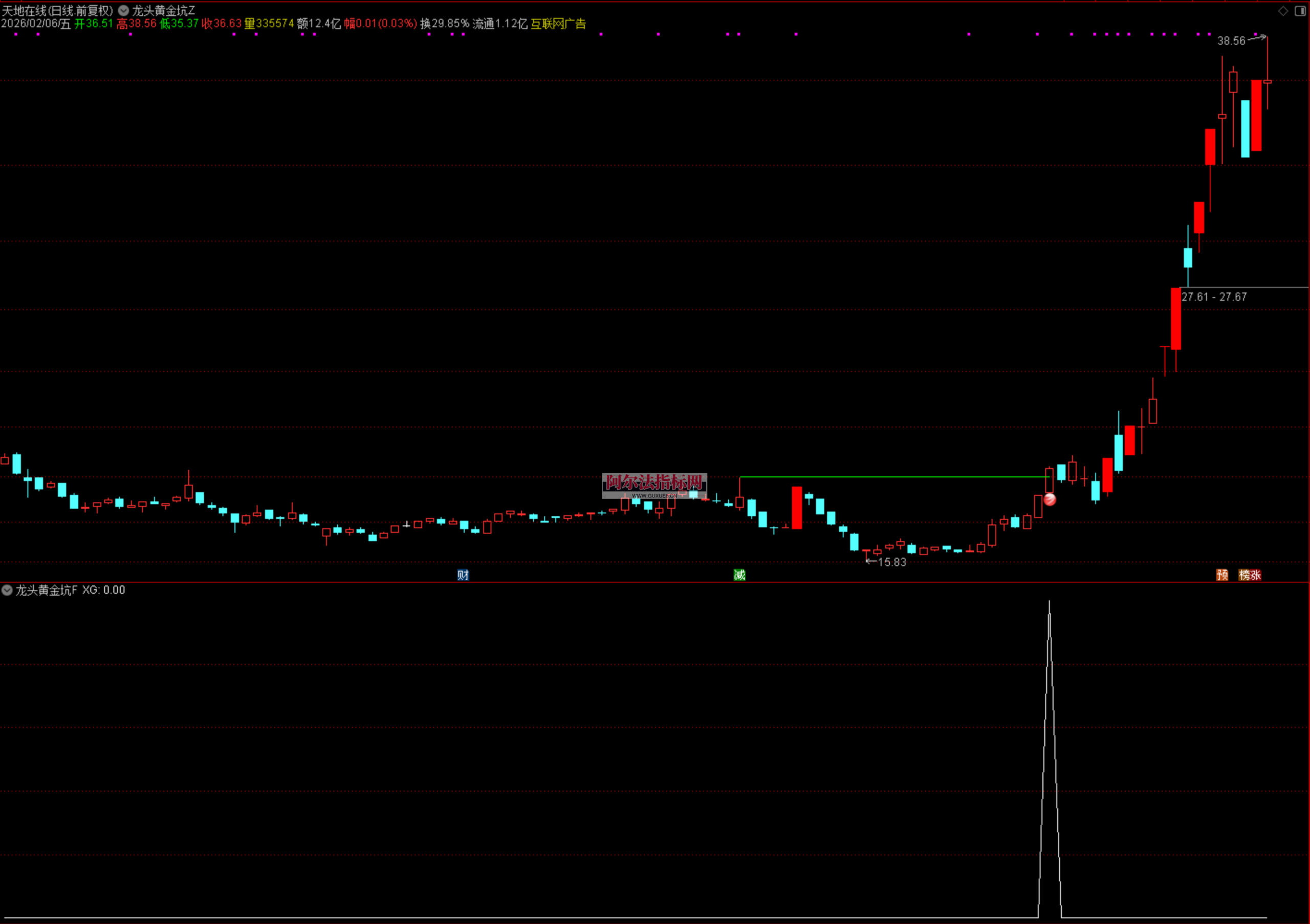Toggle the side panel icon at top right
Screen dimensions: 1310x924
click(x=1300, y=11)
